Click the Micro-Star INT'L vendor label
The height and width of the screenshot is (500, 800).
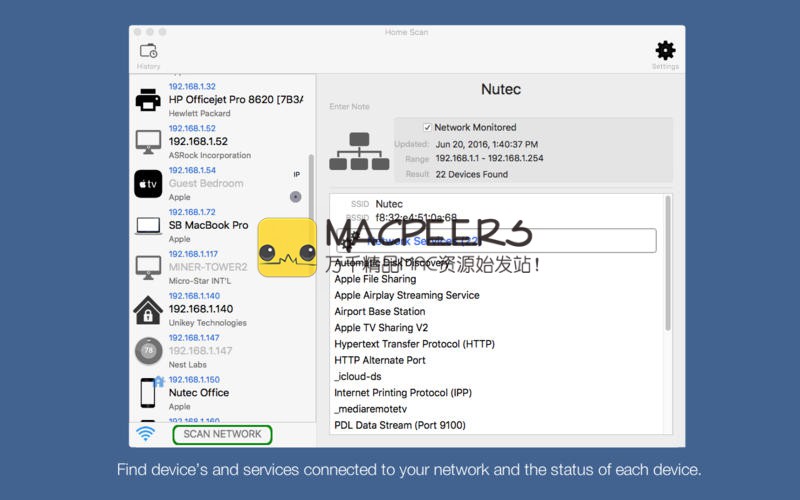click(200, 281)
